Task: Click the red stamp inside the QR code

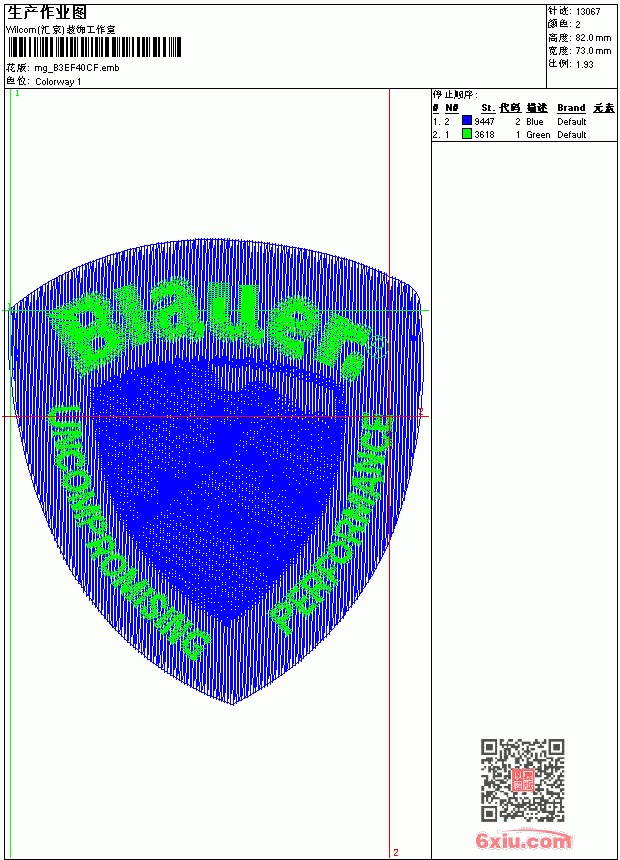Action: 523,780
